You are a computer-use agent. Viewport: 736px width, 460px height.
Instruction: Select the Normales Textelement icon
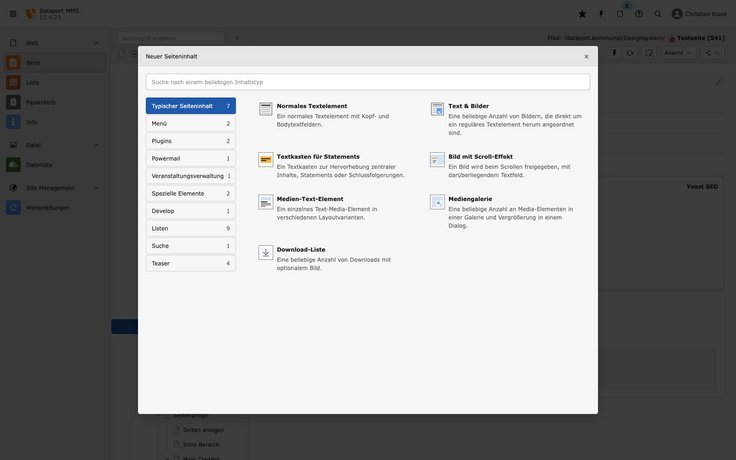click(x=266, y=109)
